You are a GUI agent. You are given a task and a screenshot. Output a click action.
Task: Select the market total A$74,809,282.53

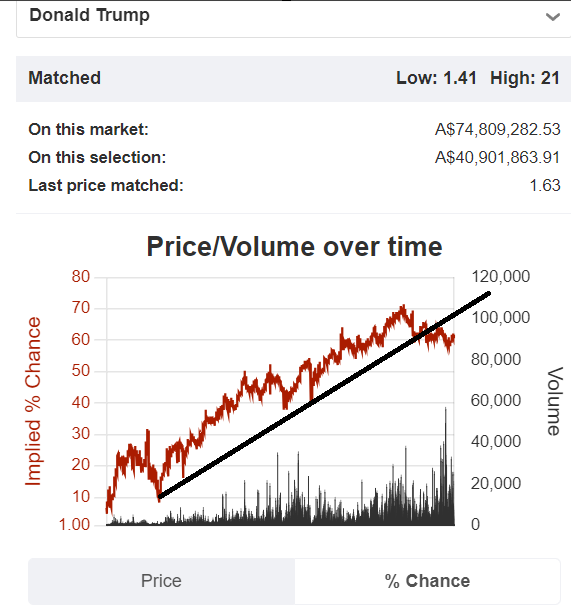tap(498, 129)
